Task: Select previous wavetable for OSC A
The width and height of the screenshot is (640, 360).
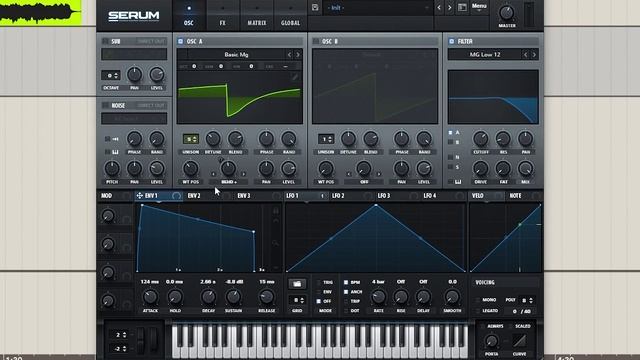Action: pyautogui.click(x=289, y=55)
